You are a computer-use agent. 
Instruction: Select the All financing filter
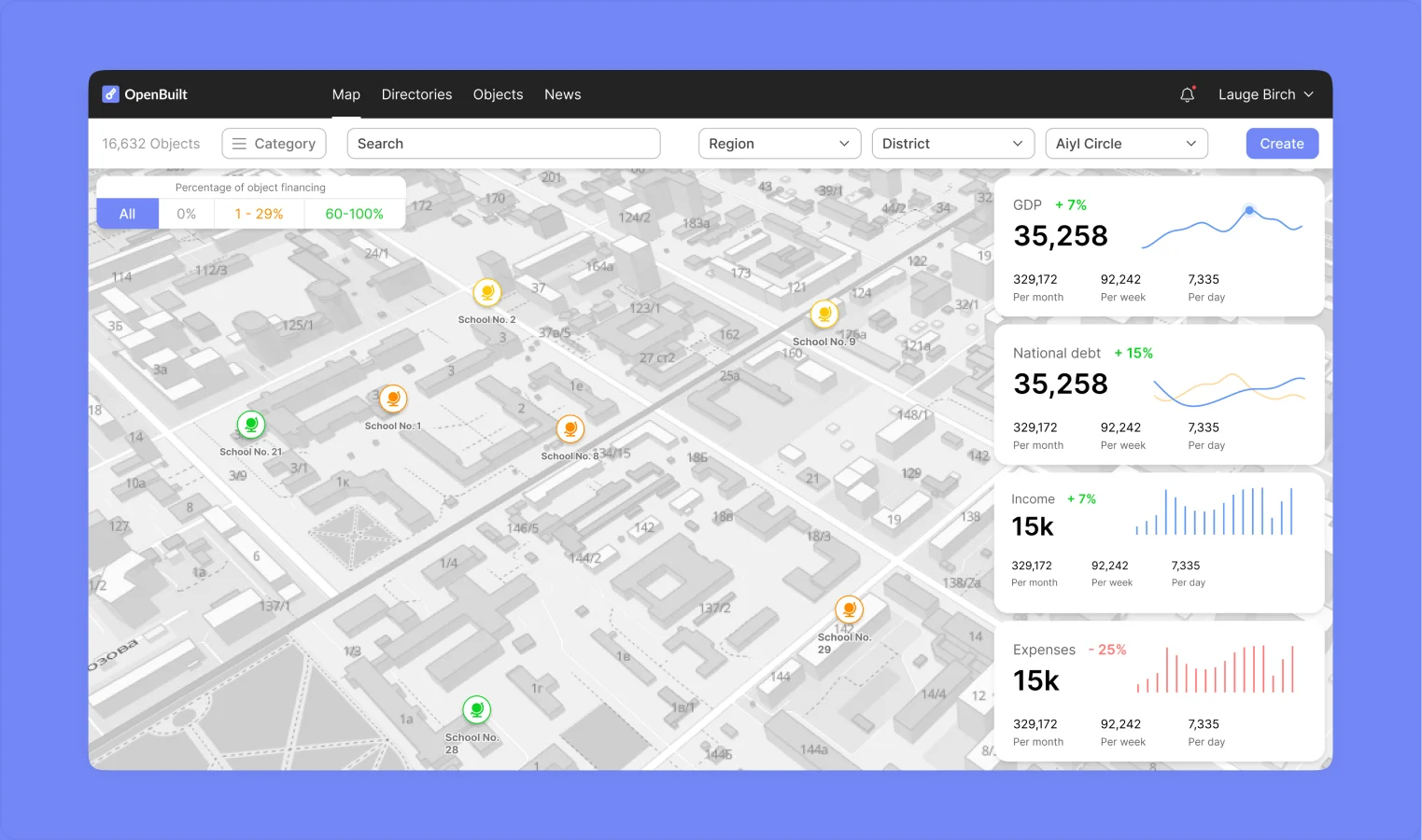click(x=127, y=214)
